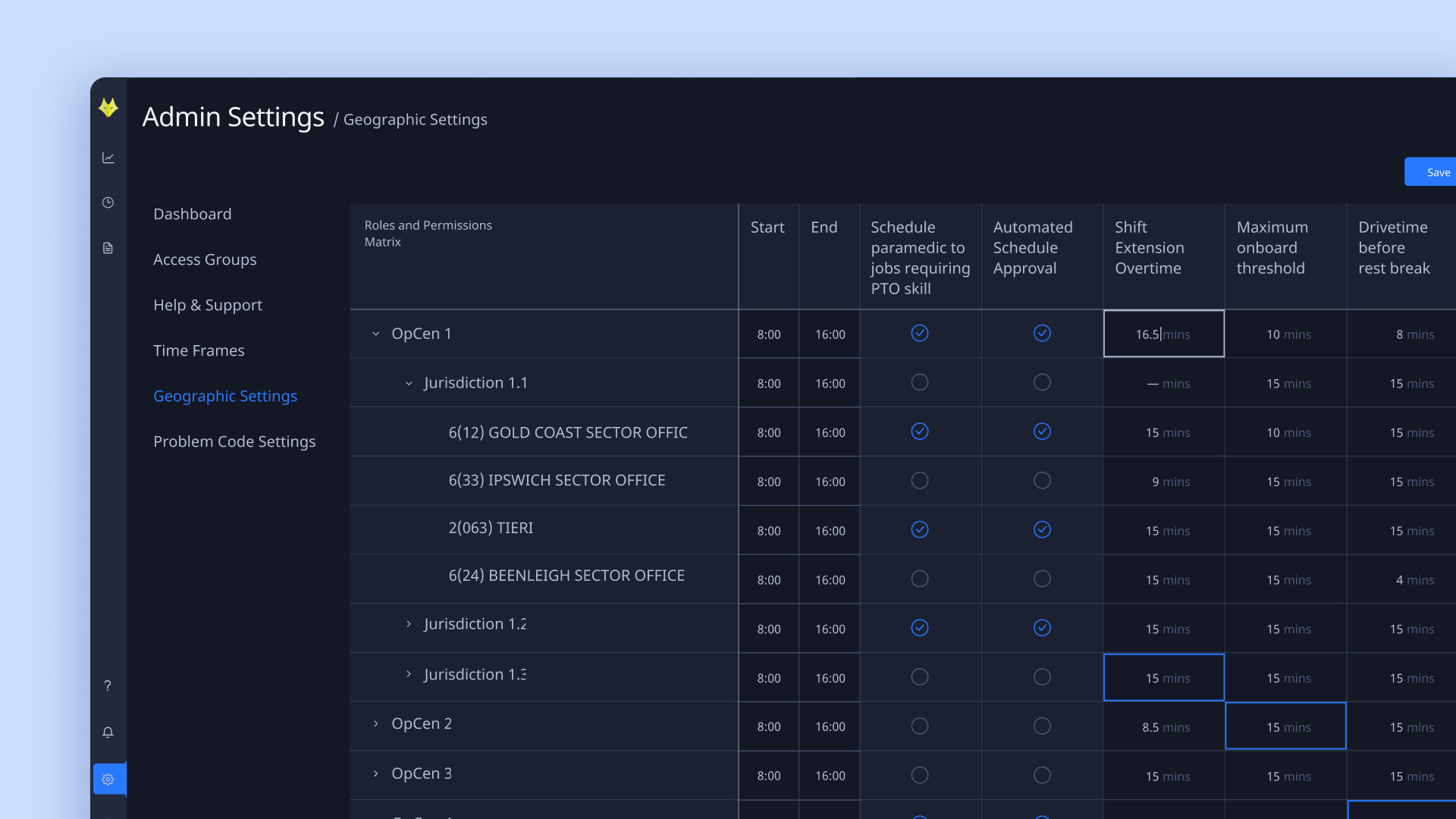Click the checked Automated Schedule Approval icon for OpCen 1
Image resolution: width=1456 pixels, height=819 pixels.
pyautogui.click(x=1042, y=333)
